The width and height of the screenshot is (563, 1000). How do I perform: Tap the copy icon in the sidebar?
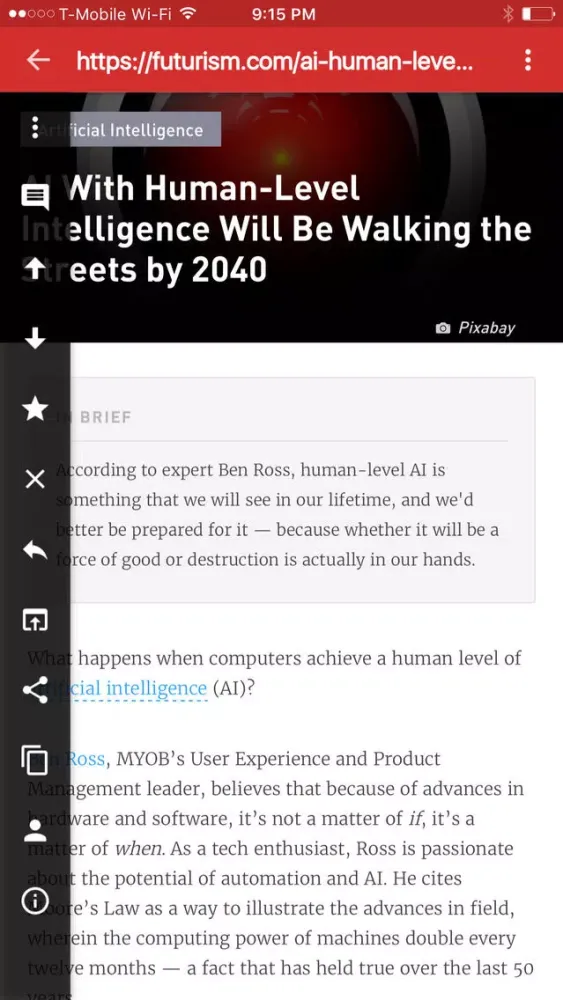coord(35,759)
